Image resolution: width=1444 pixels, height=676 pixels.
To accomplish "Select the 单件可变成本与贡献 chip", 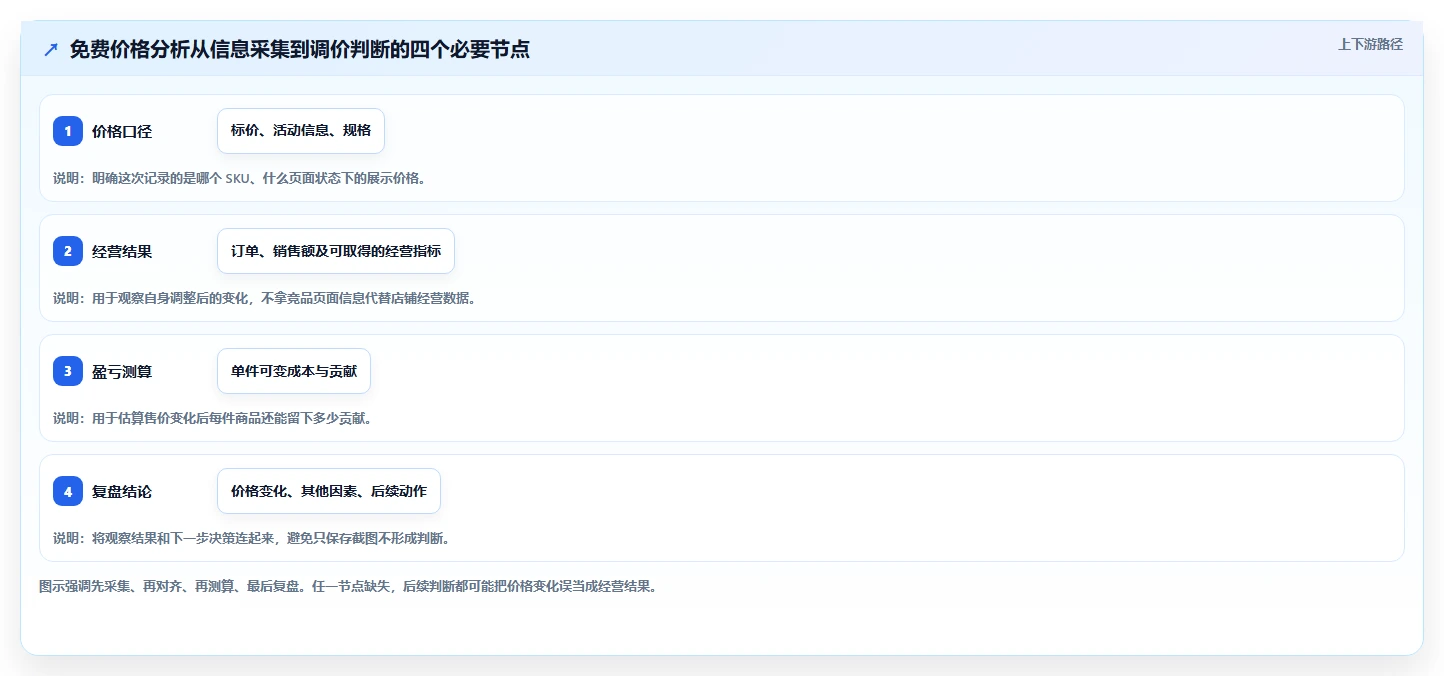I will (x=294, y=371).
